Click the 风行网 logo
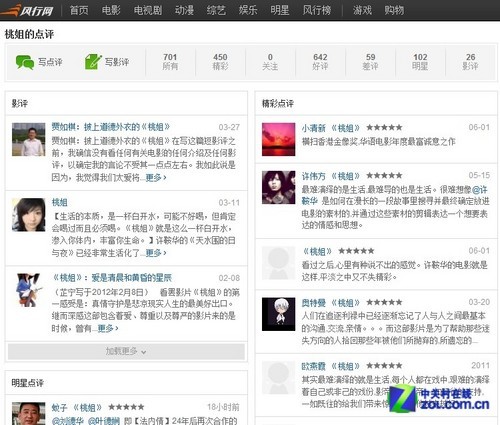Screen dimensions: 500x425 click(27, 11)
